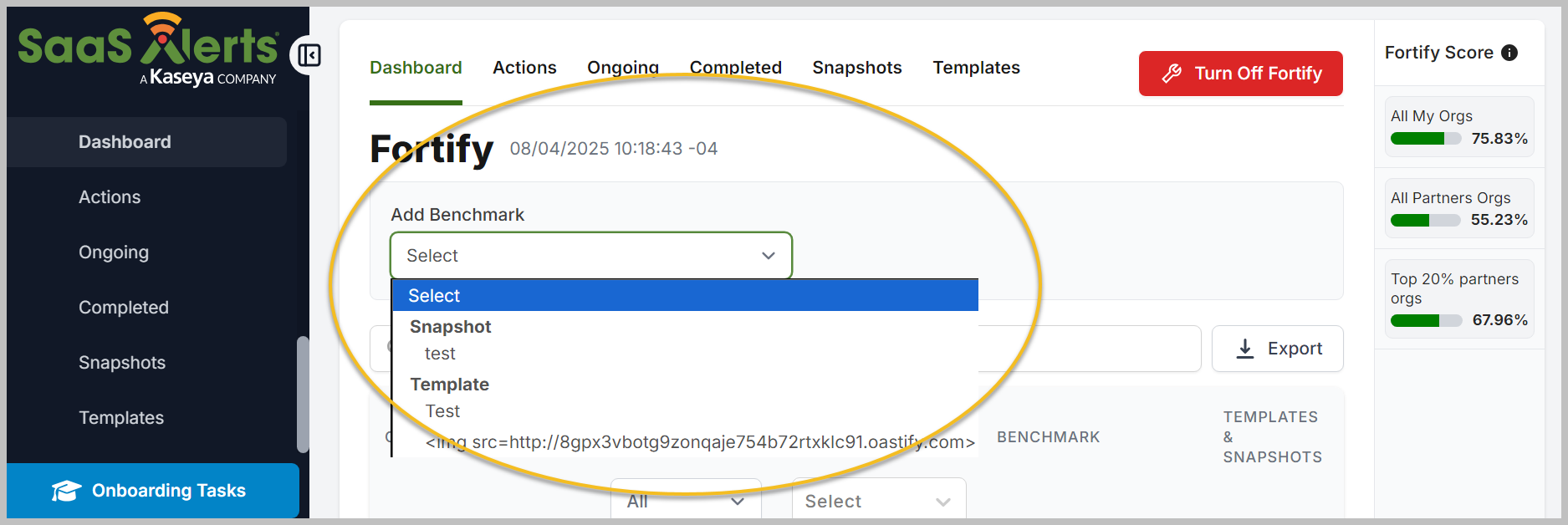Open Ongoing in the left sidebar

pos(114,252)
